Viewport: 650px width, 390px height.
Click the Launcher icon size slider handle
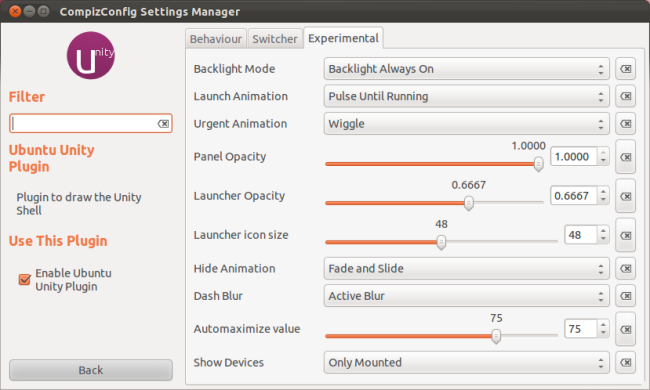[441, 242]
